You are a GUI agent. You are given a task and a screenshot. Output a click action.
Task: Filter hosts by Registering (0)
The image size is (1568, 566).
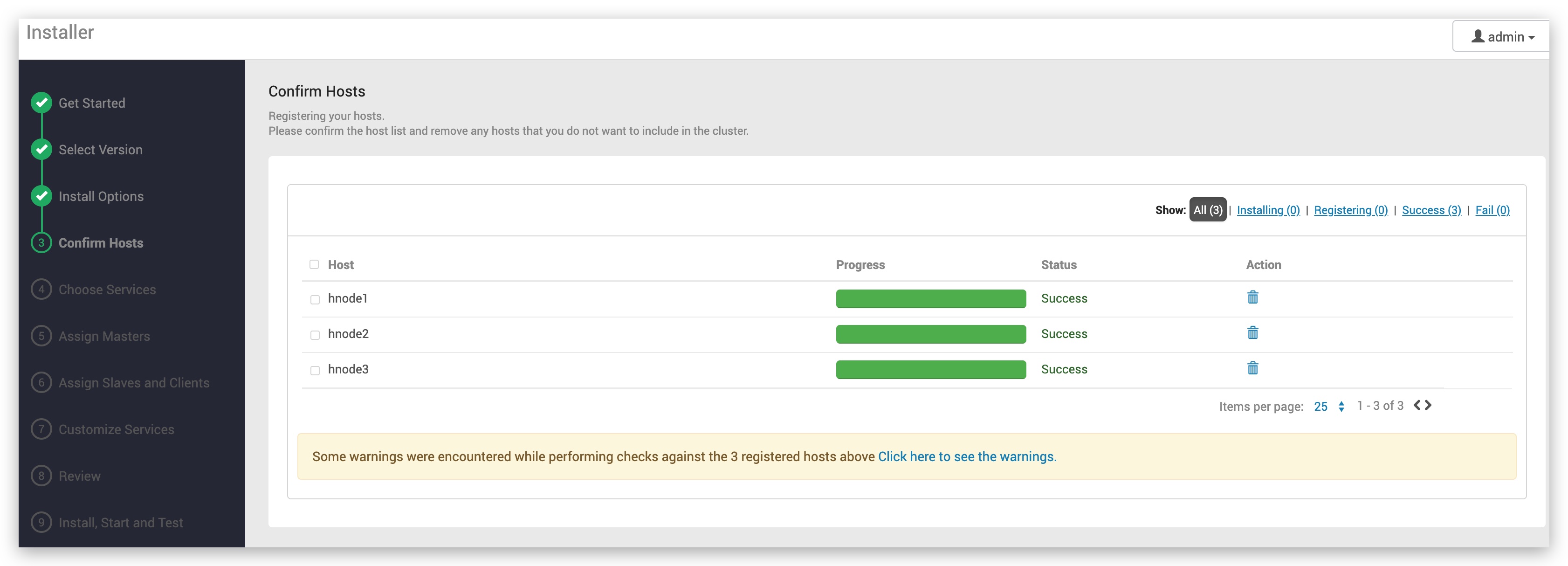coord(1351,210)
